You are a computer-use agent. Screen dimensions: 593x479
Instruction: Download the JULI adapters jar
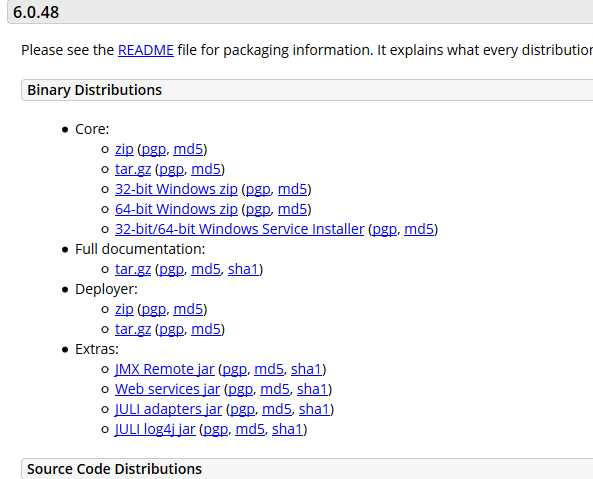click(x=168, y=409)
